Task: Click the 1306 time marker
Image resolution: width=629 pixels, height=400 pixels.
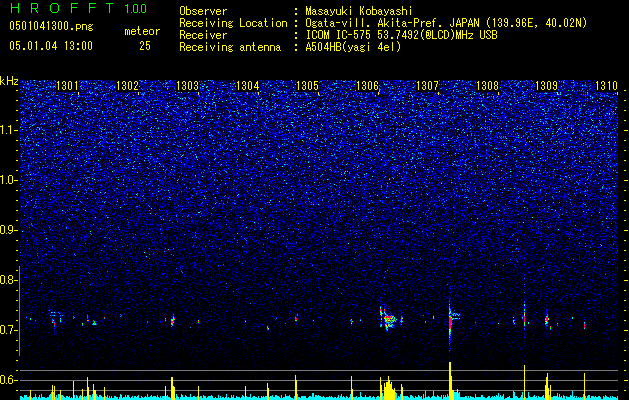Action: pyautogui.click(x=367, y=85)
